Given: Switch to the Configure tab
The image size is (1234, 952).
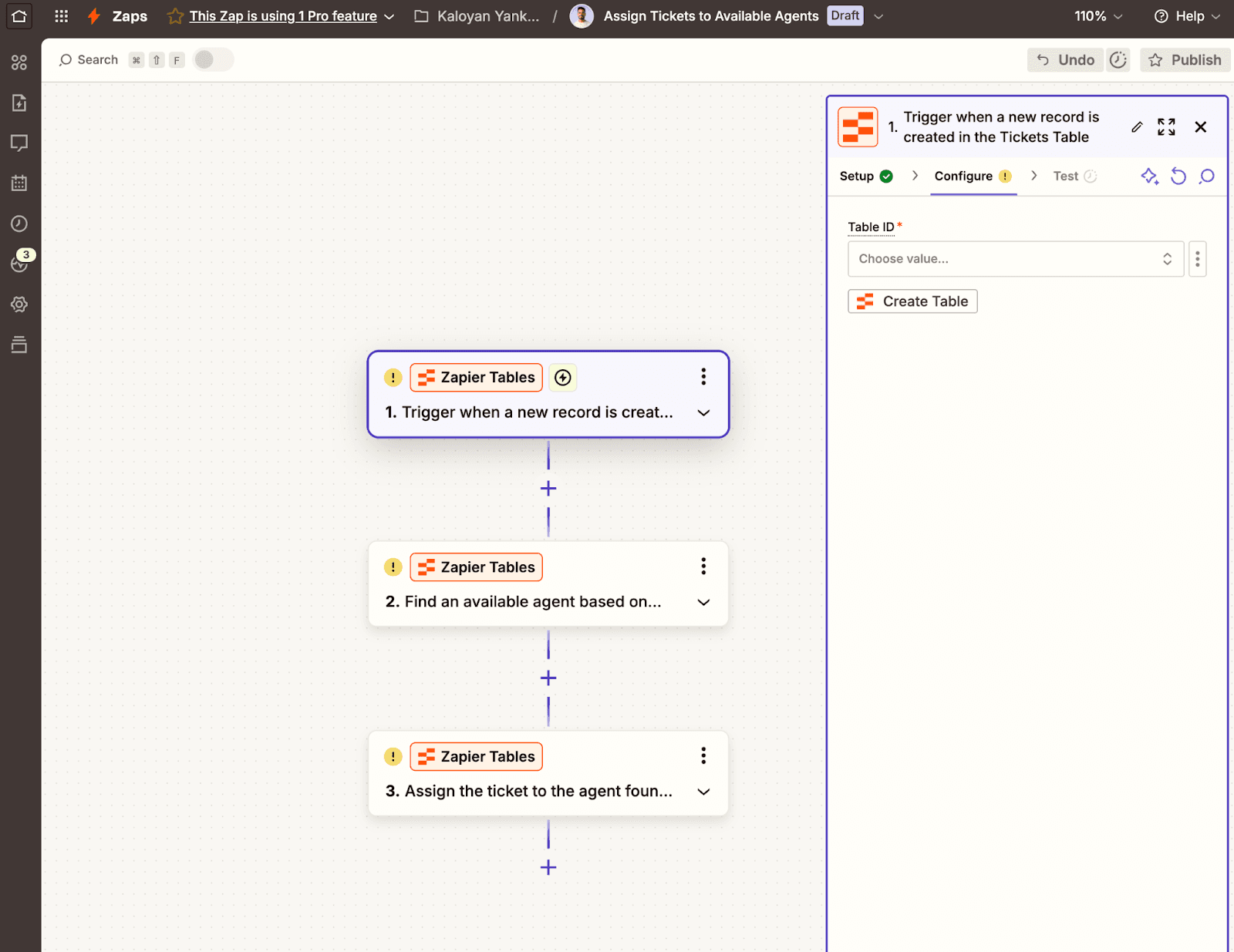Looking at the screenshot, I should click(x=973, y=176).
